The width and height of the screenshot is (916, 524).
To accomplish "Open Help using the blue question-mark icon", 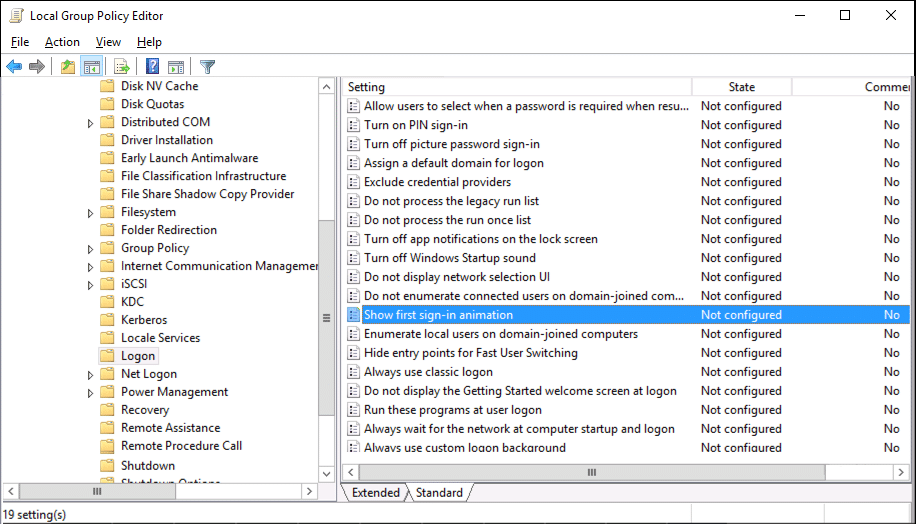I will point(152,67).
